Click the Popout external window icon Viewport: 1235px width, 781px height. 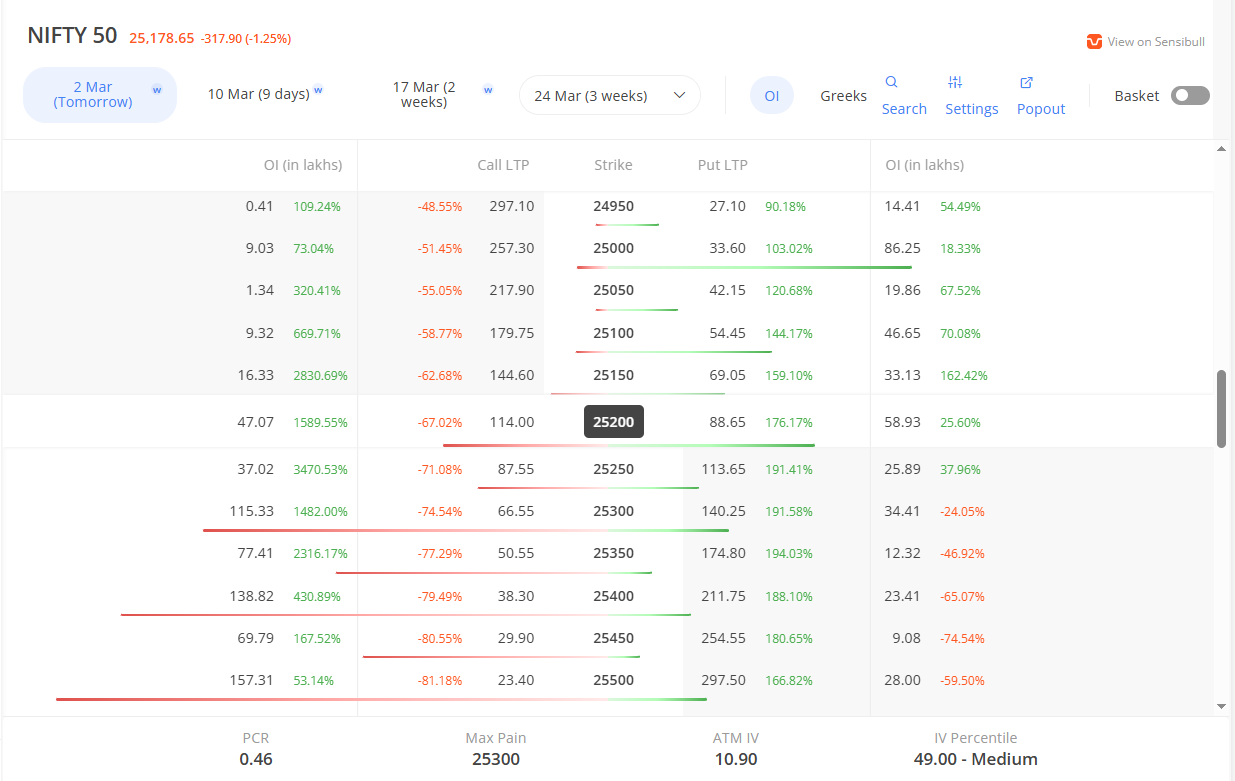(x=1026, y=82)
